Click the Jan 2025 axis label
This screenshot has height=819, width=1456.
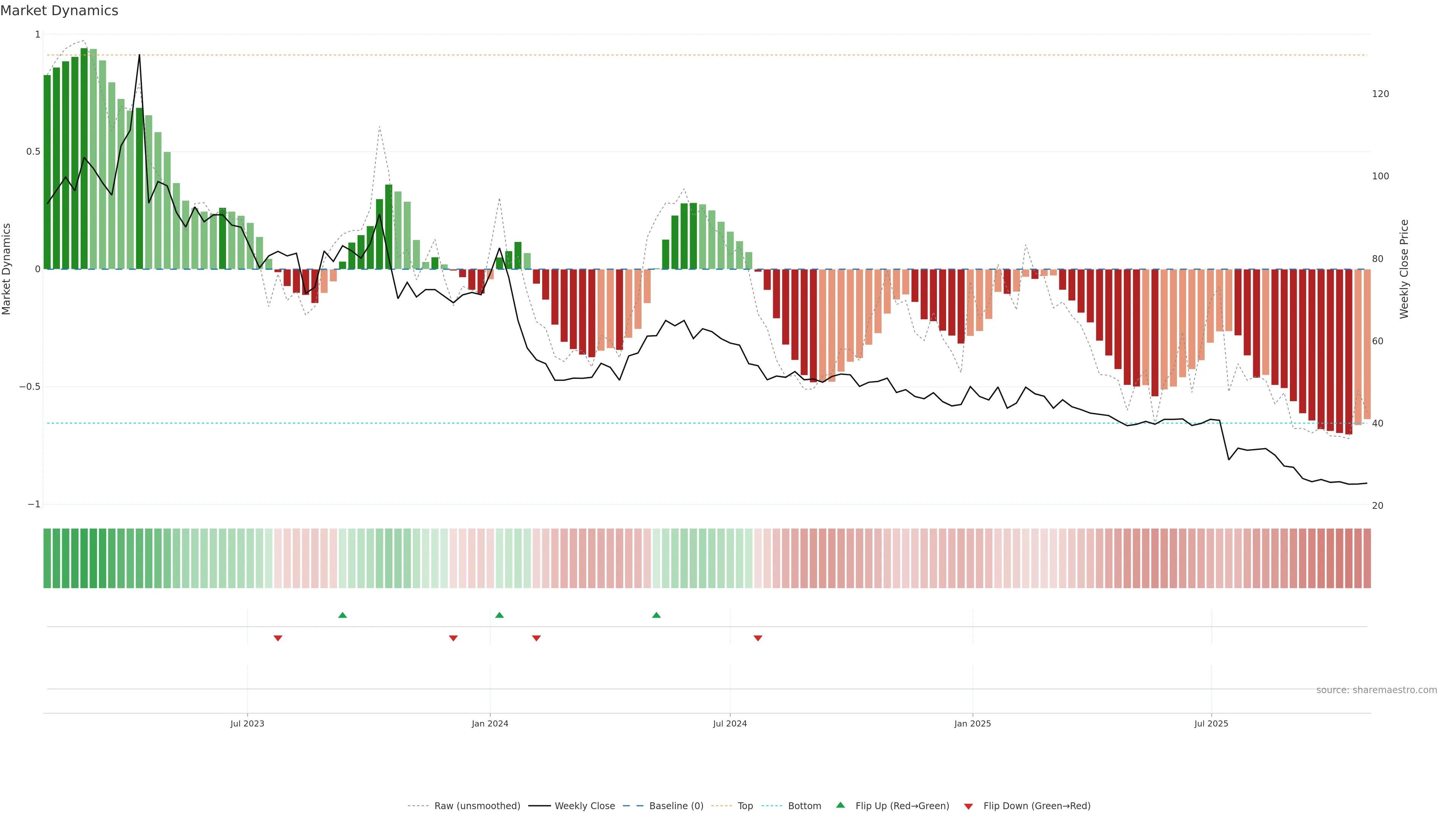[972, 723]
